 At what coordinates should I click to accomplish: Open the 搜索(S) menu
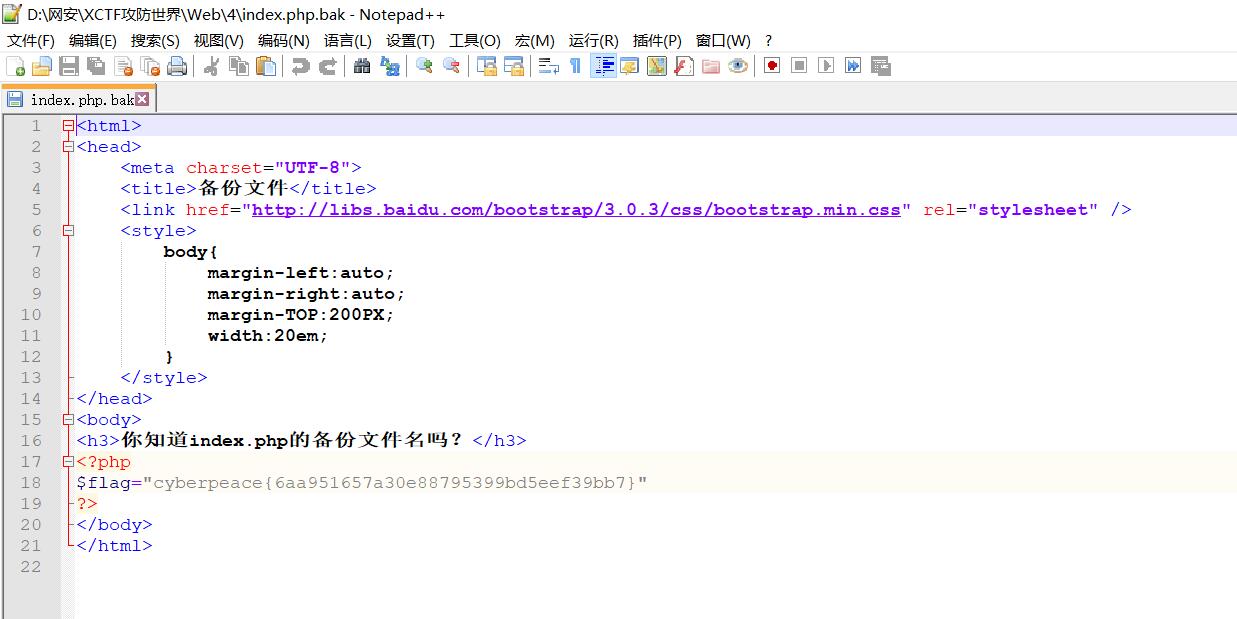click(x=155, y=40)
